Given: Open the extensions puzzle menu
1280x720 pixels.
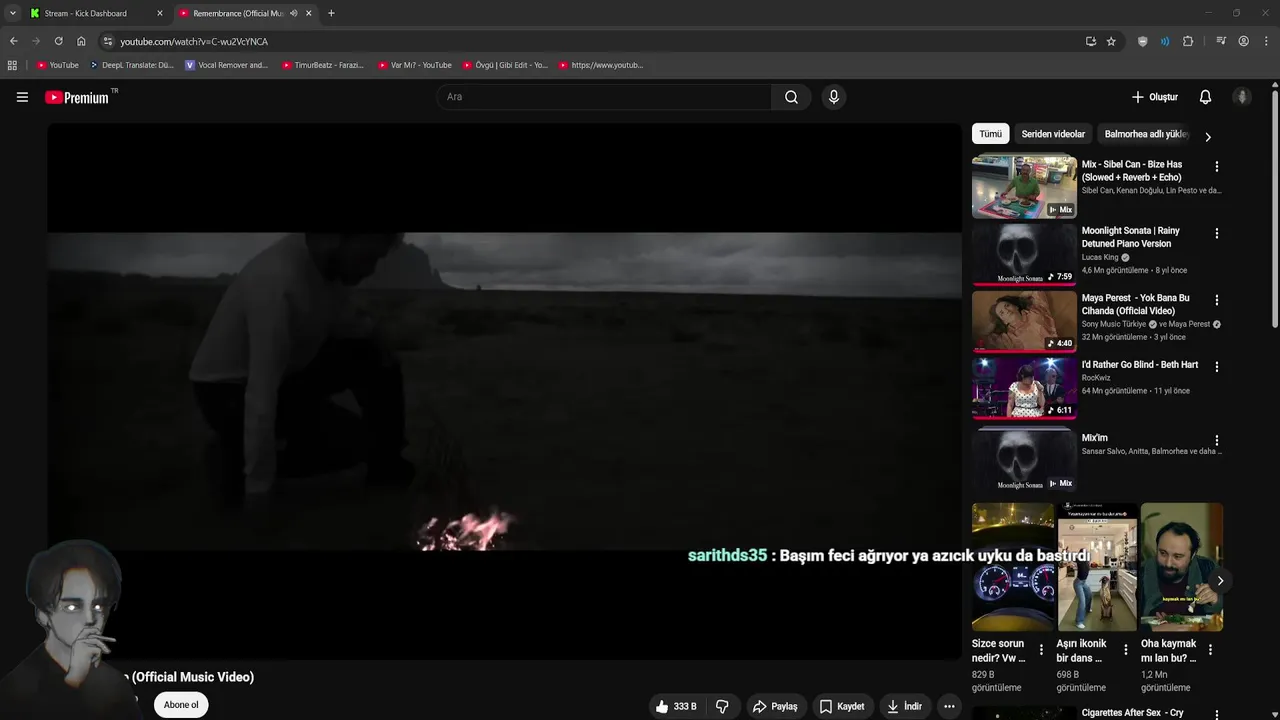Looking at the screenshot, I should coord(1188,41).
